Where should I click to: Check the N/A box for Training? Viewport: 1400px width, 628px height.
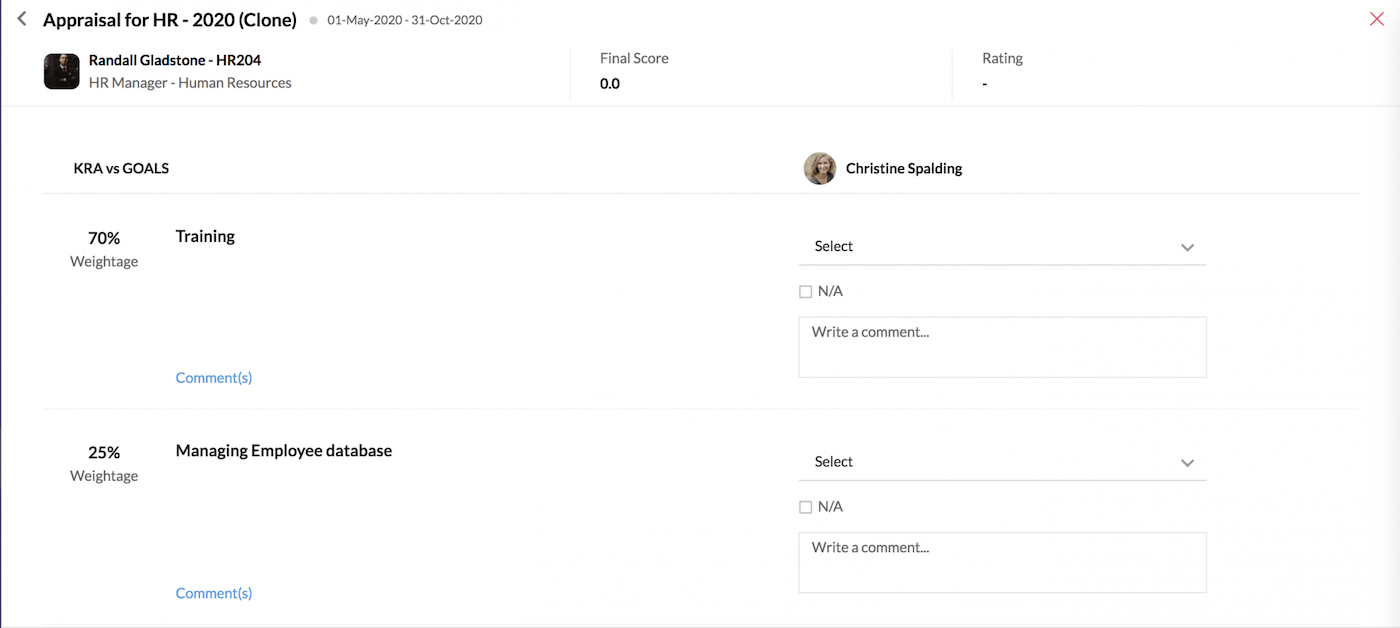[x=806, y=292]
